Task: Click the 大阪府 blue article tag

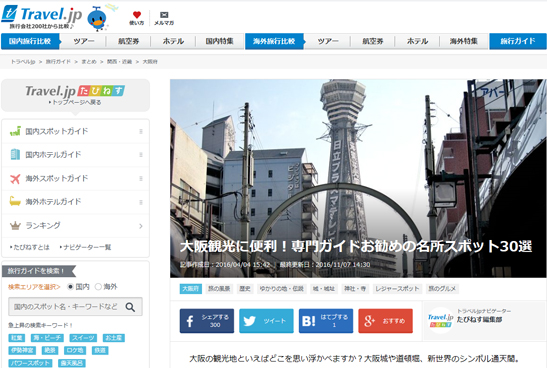Action: coord(190,289)
